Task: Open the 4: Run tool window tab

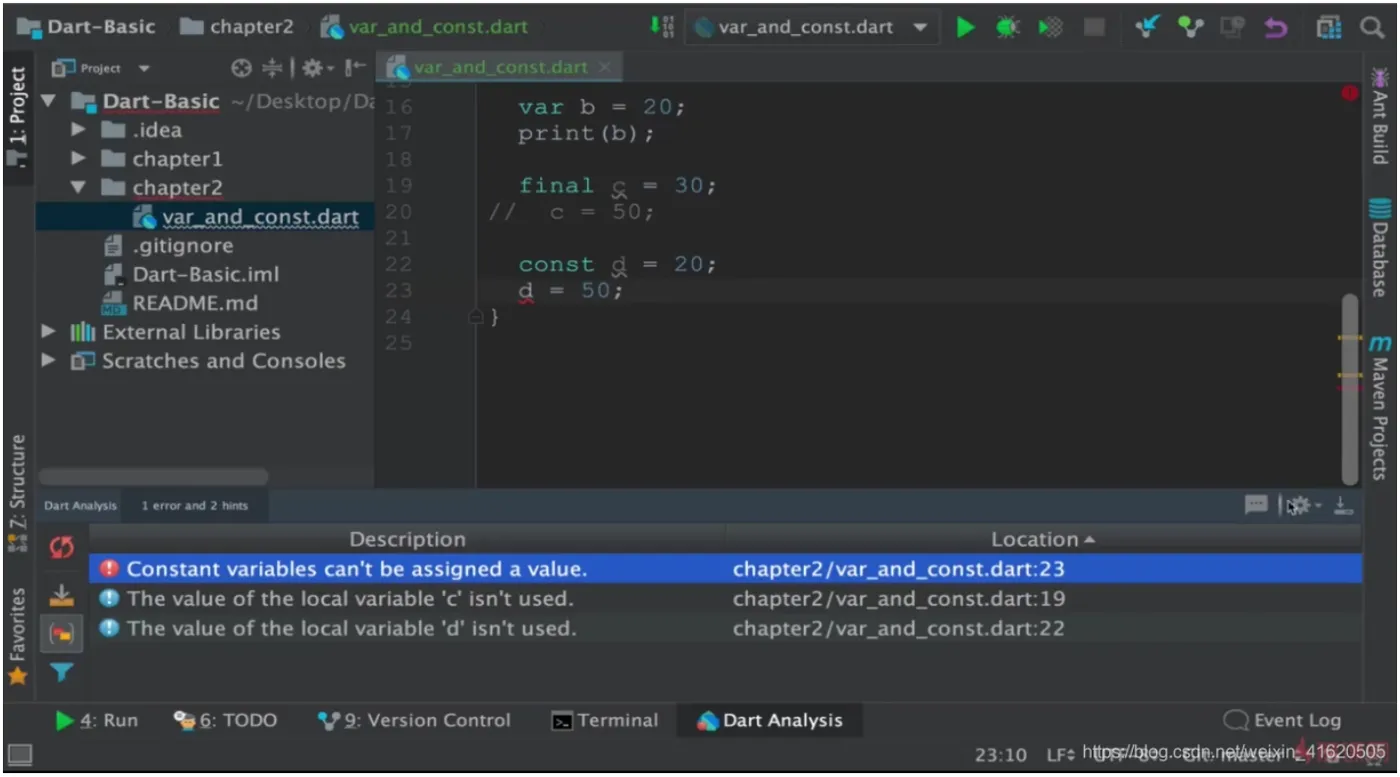Action: tap(97, 720)
